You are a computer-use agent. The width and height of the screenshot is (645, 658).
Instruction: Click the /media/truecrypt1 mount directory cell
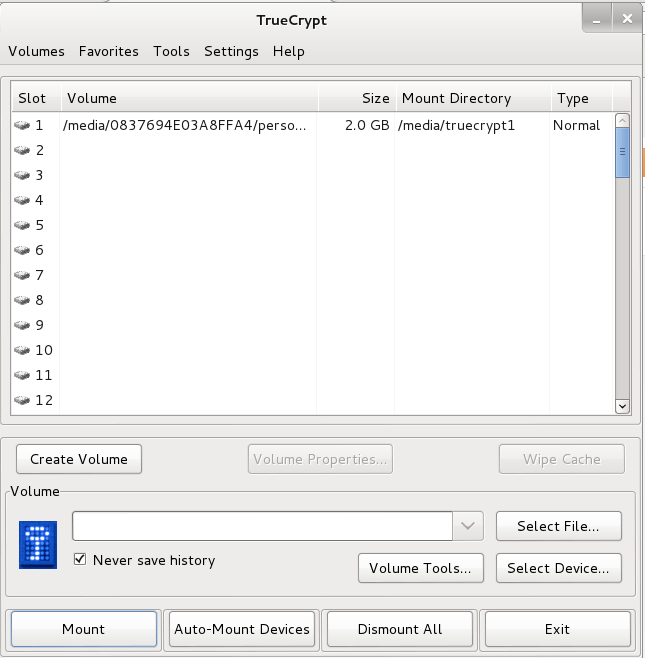[457, 125]
